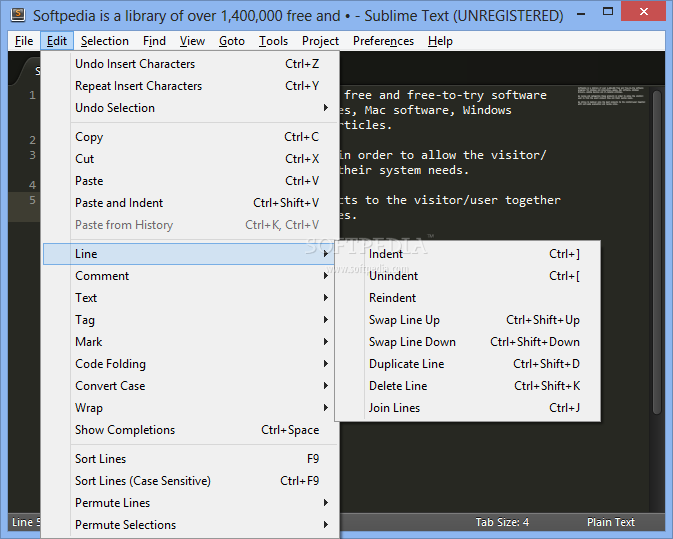
Task: Expand the Line submenu entry
Action: pyautogui.click(x=189, y=254)
